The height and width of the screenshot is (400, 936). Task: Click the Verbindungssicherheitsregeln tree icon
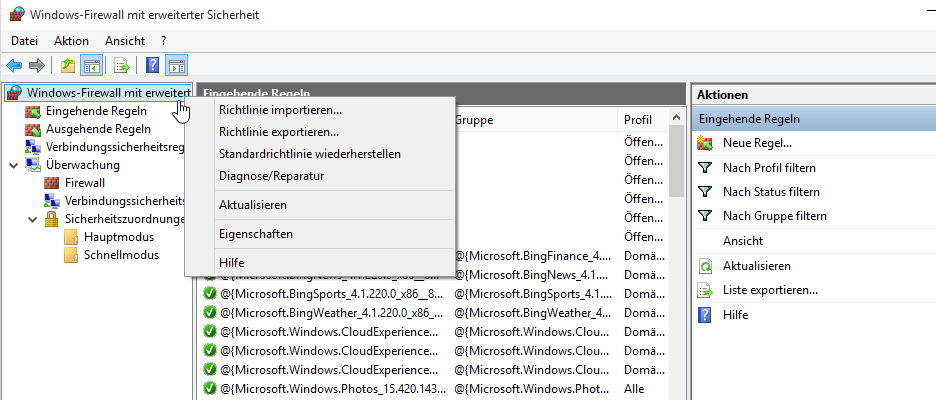[33, 147]
